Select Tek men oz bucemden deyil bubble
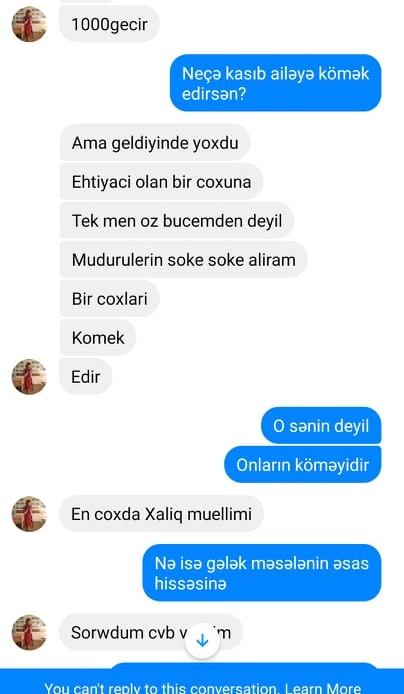Screen dimensions: 404x694 click(x=177, y=220)
